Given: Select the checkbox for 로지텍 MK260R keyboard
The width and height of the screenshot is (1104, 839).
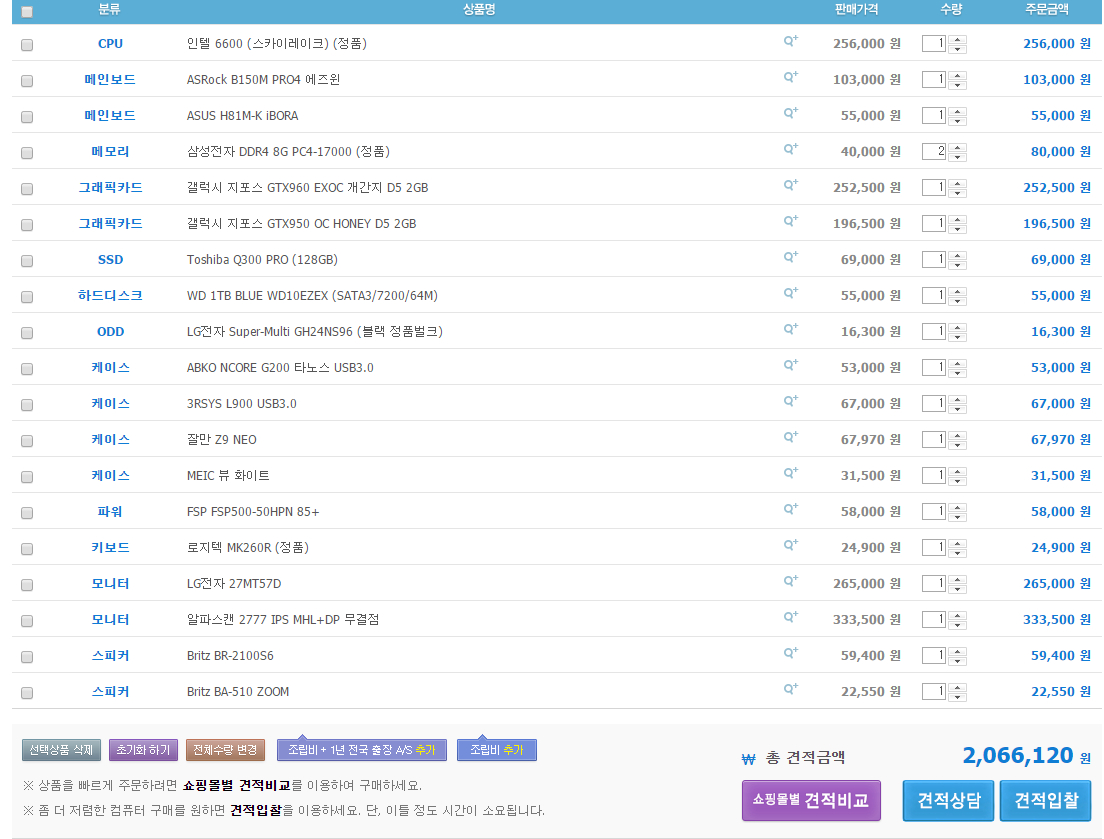Looking at the screenshot, I should pos(27,549).
